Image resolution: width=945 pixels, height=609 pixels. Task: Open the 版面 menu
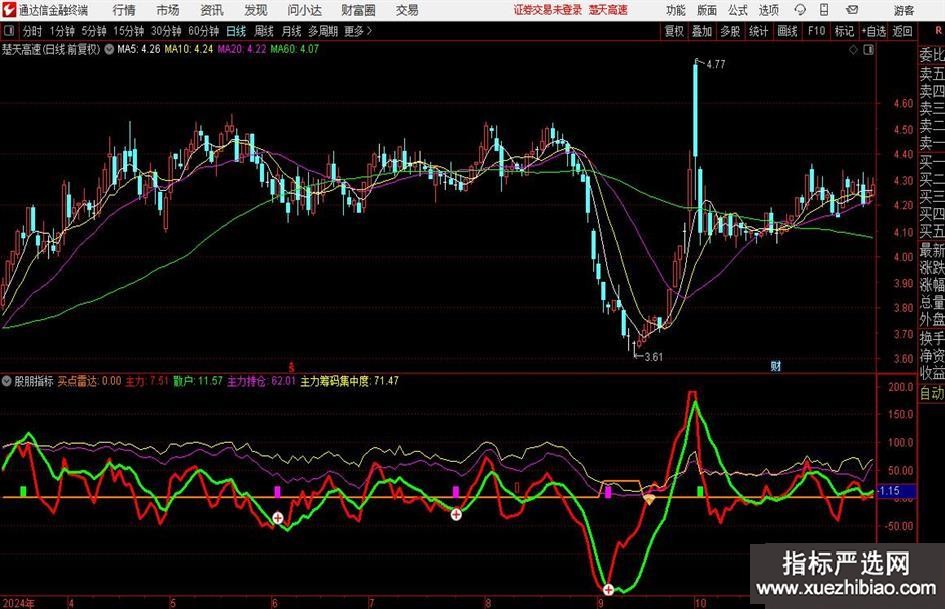click(x=706, y=10)
